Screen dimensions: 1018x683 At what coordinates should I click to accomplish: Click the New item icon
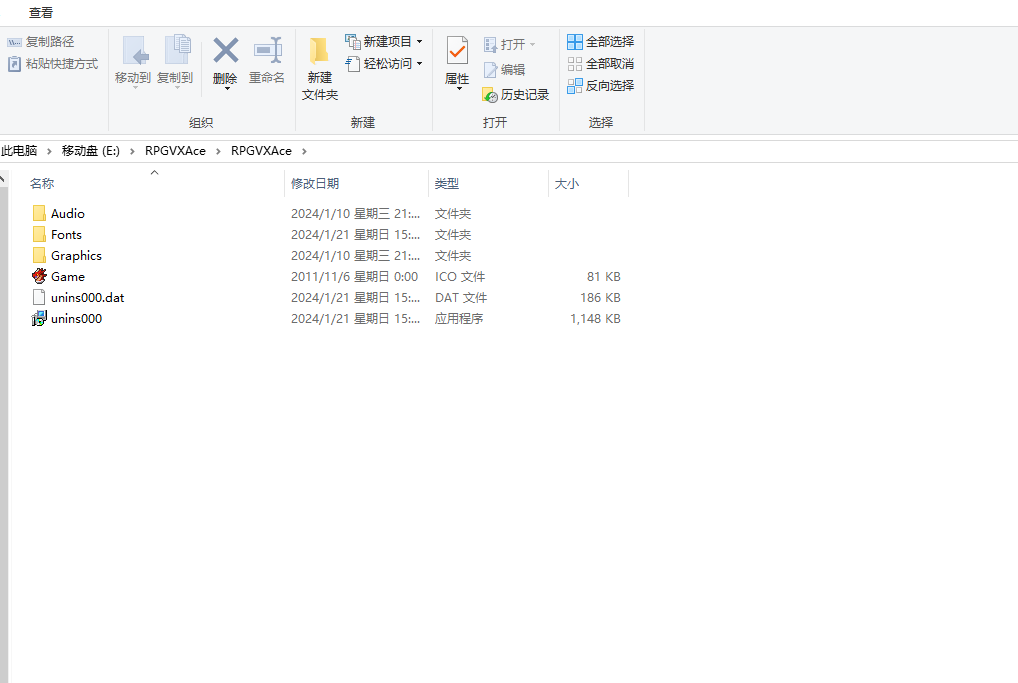pyautogui.click(x=353, y=42)
